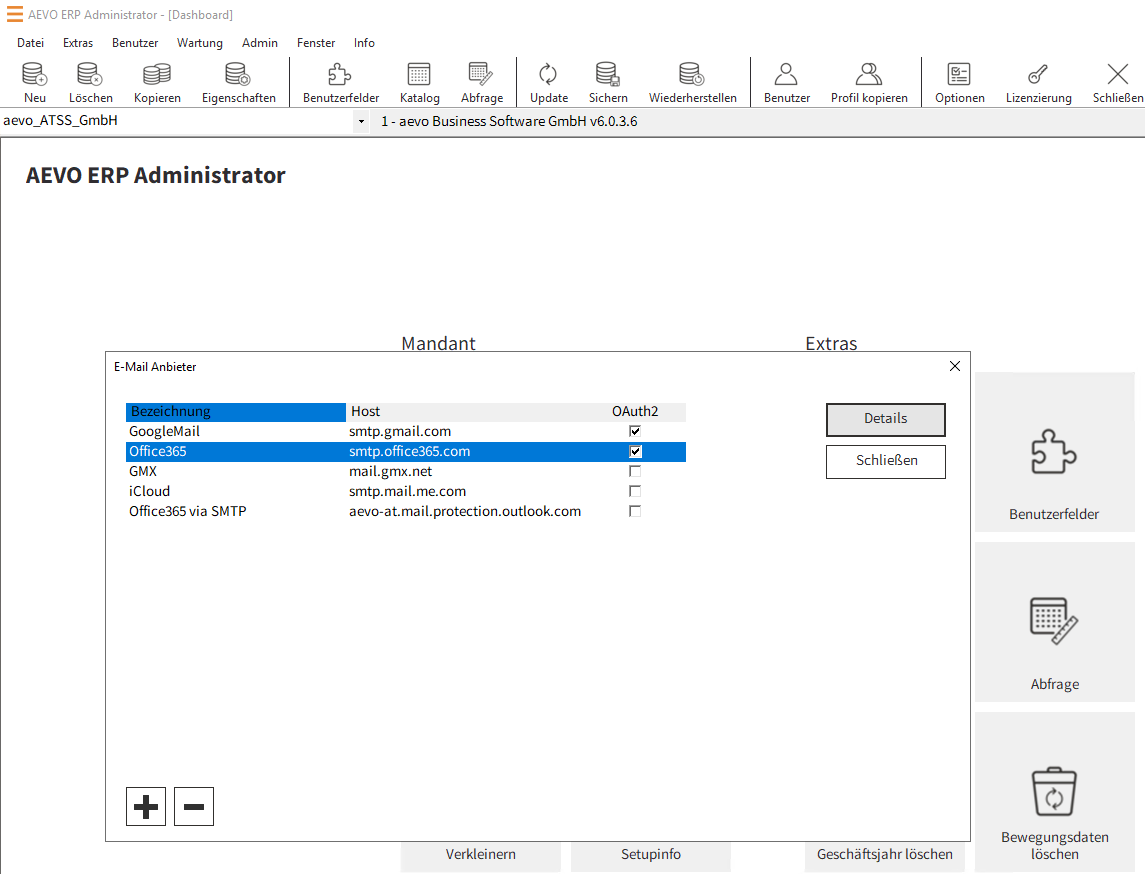Viewport: 1145px width, 874px height.
Task: Enable OAuth2 for GMX
Action: click(x=635, y=471)
